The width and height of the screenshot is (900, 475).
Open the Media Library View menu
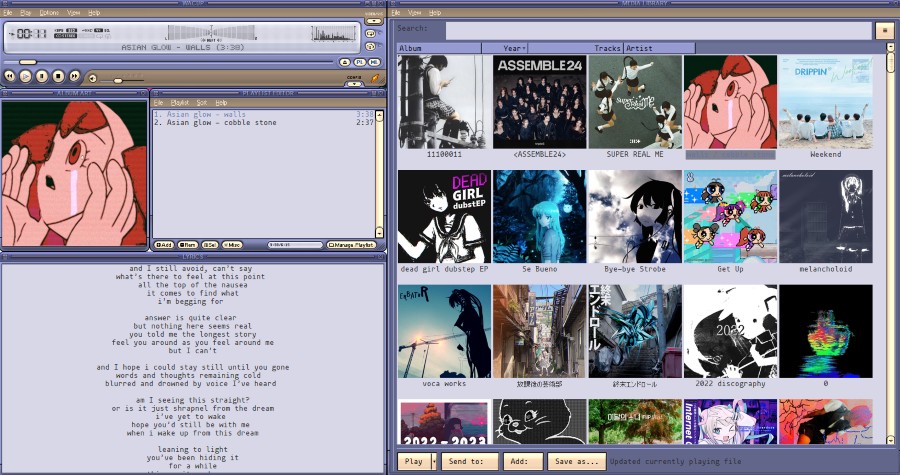tap(414, 13)
